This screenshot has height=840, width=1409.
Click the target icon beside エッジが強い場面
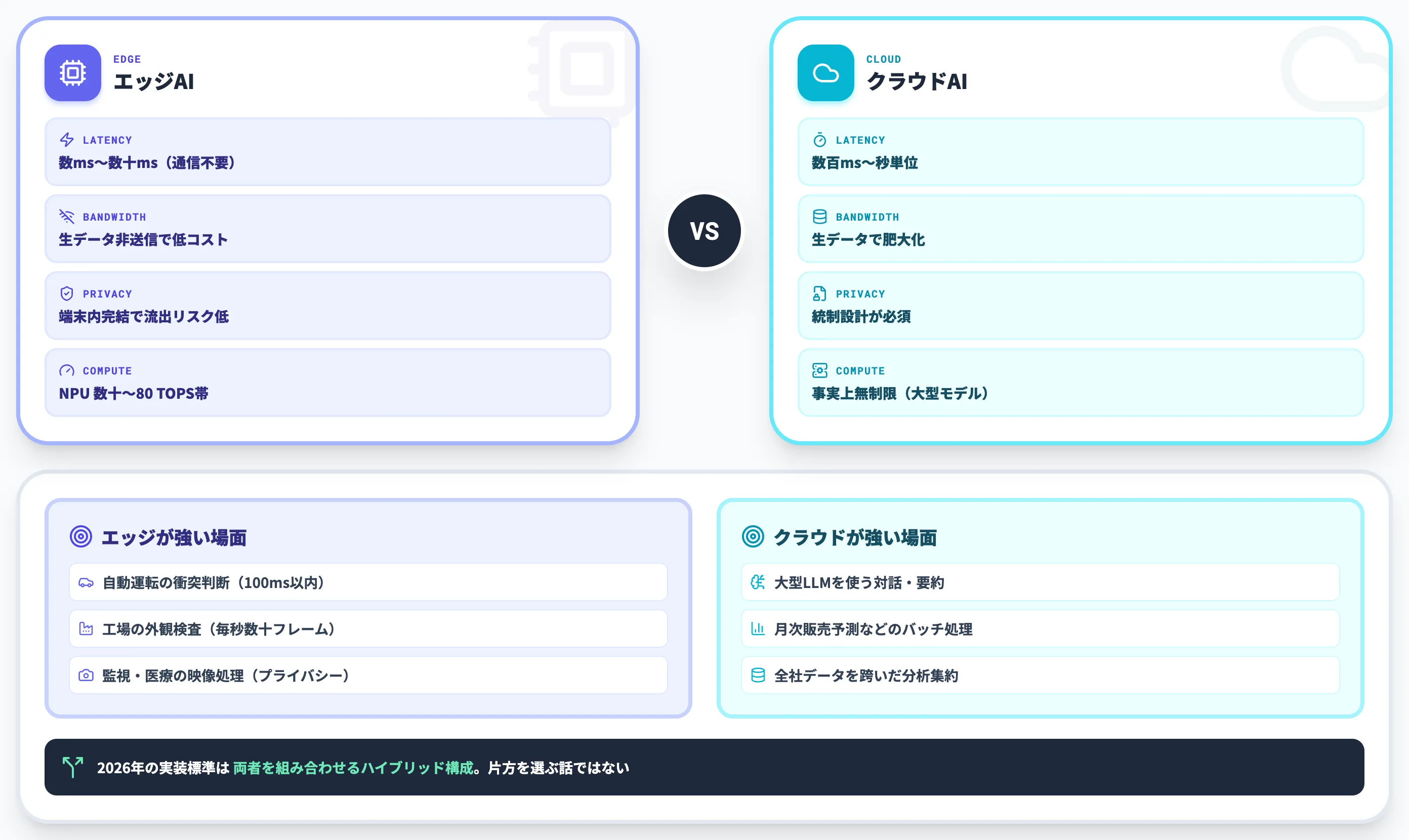pyautogui.click(x=81, y=536)
